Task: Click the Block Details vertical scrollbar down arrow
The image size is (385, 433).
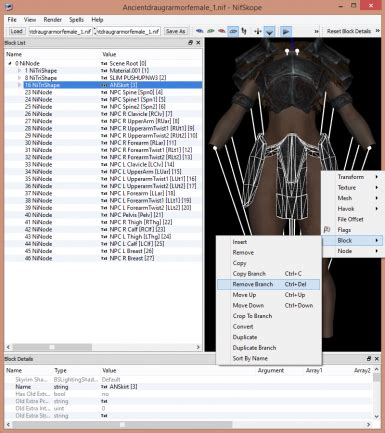Action: pos(376,416)
